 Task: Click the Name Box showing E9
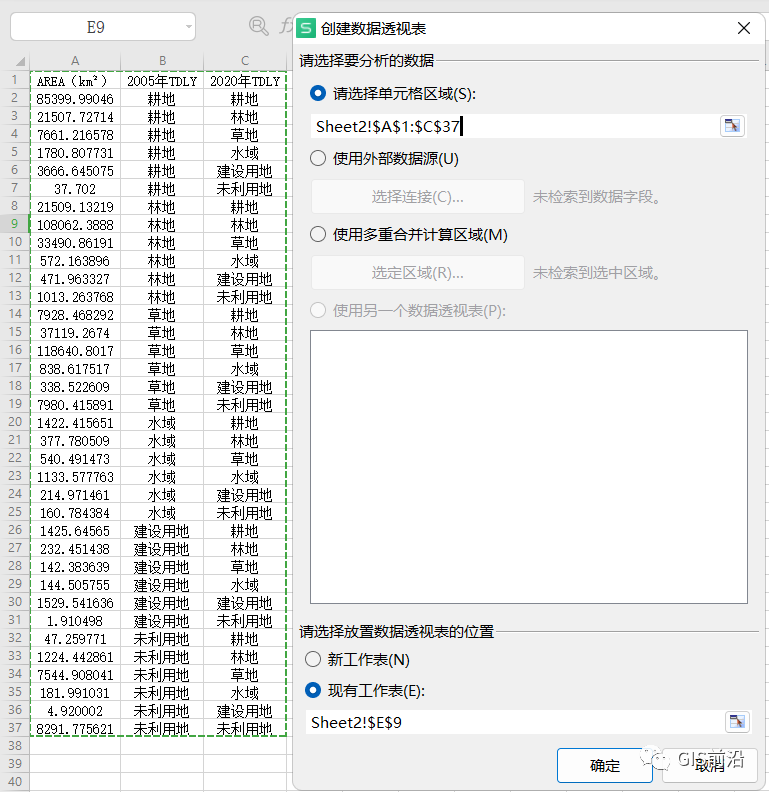[96, 27]
